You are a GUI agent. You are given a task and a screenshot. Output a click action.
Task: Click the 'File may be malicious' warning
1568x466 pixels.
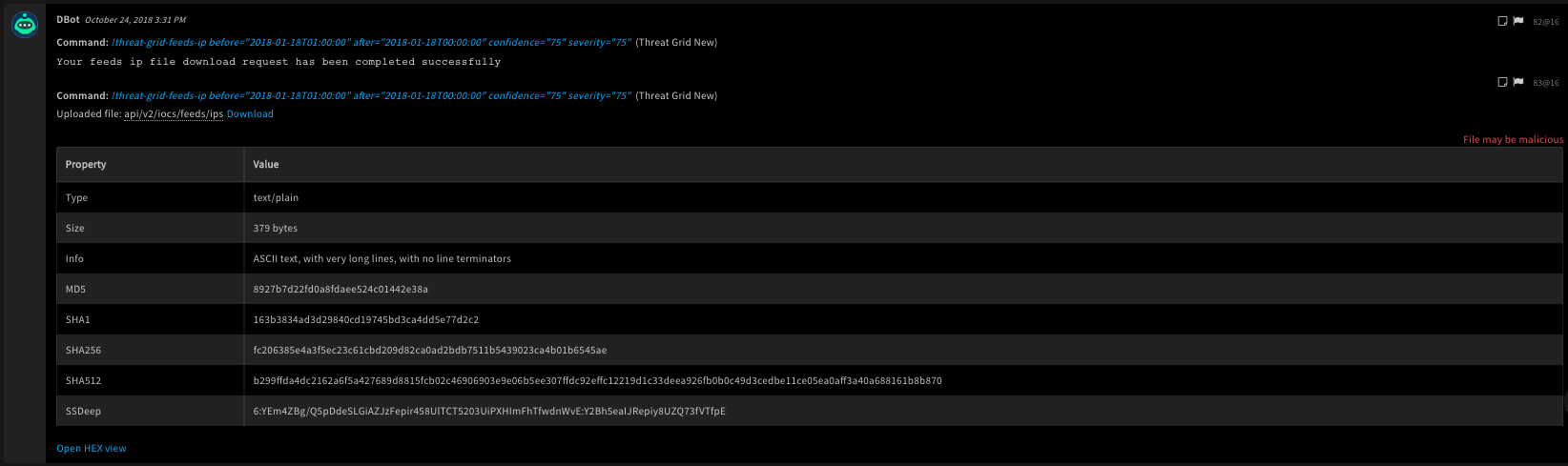(1513, 140)
